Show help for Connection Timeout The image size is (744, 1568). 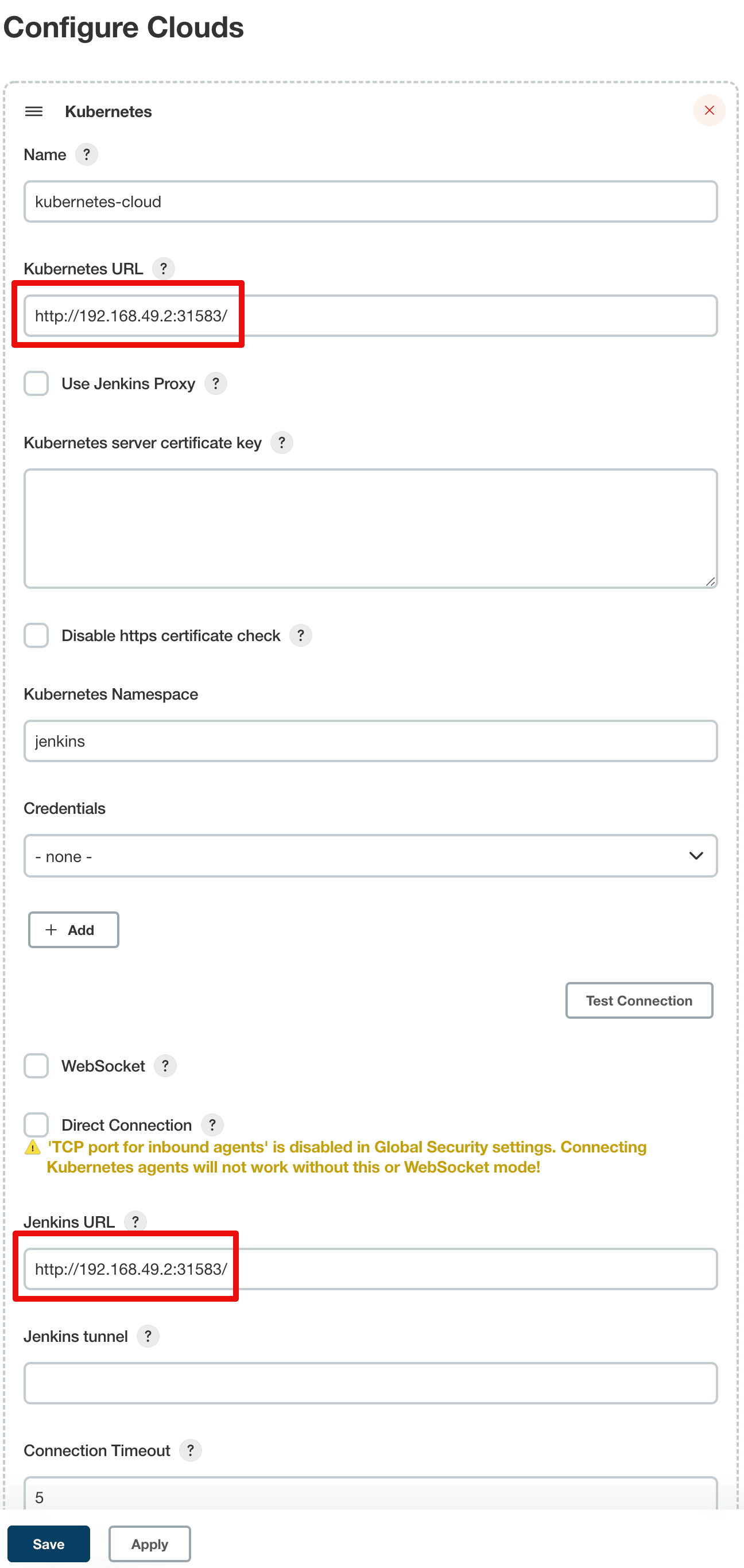pyautogui.click(x=191, y=1450)
